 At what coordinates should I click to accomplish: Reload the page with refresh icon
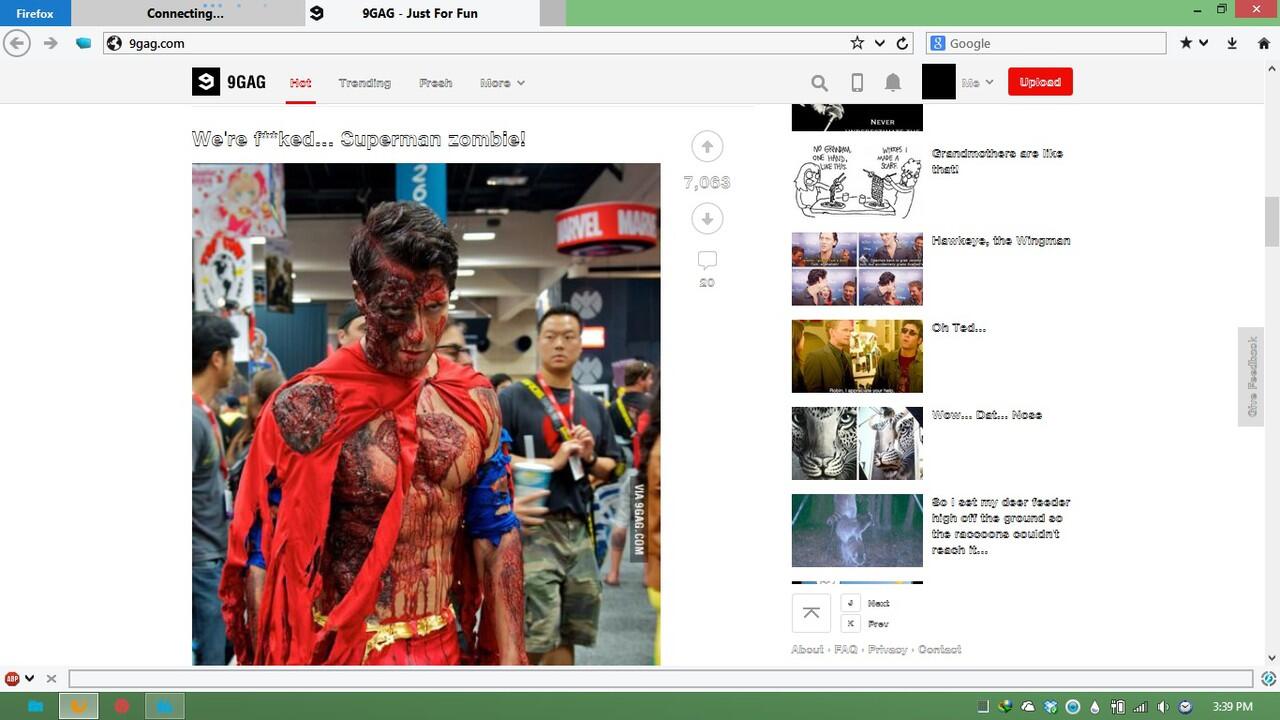tap(902, 43)
